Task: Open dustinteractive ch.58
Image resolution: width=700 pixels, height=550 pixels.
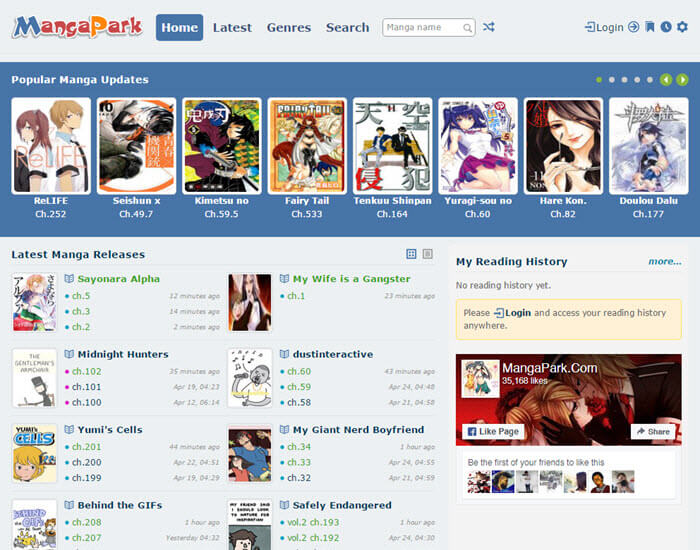Action: point(299,402)
